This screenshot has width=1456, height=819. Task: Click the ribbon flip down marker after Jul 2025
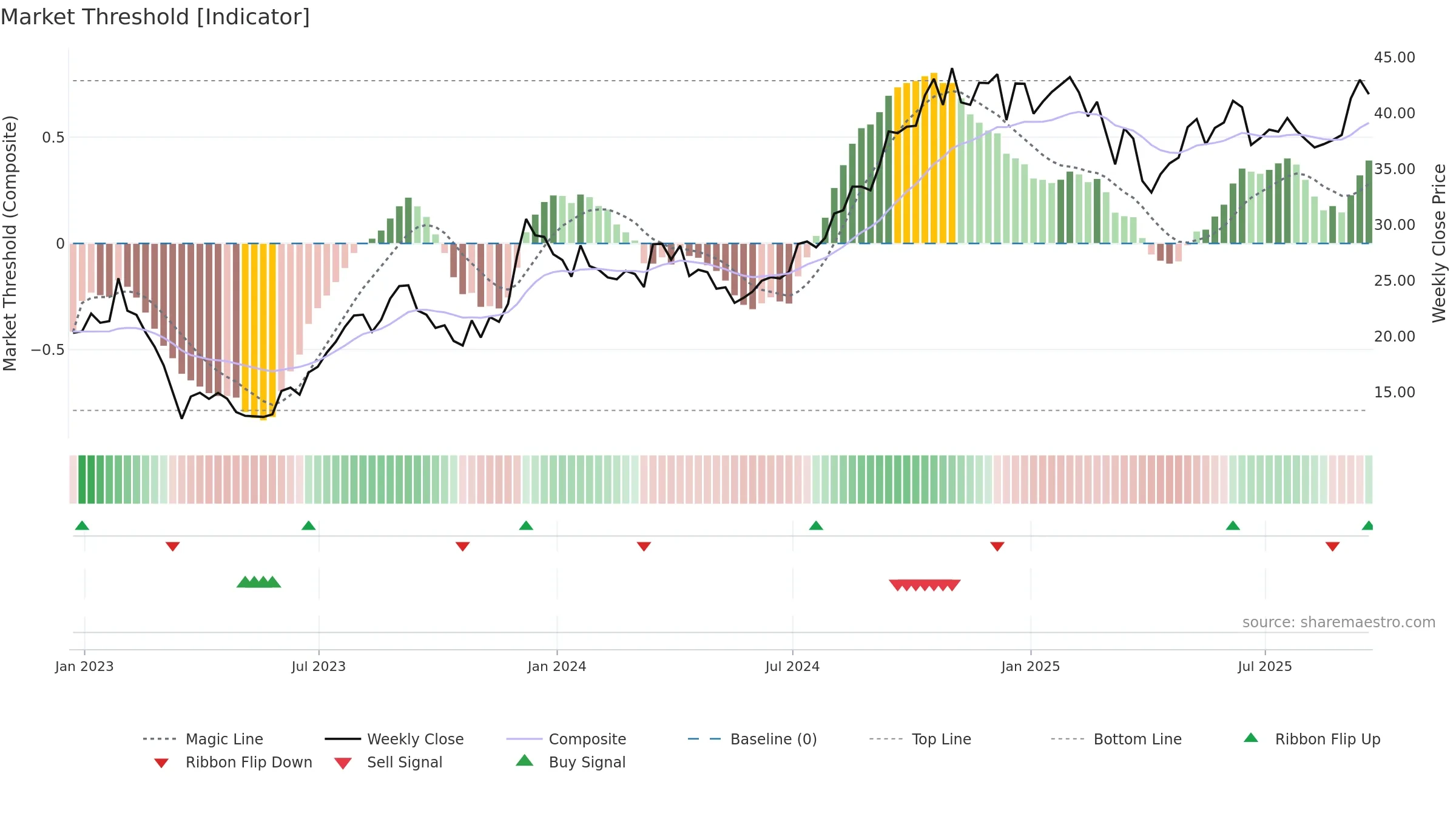[x=1332, y=547]
